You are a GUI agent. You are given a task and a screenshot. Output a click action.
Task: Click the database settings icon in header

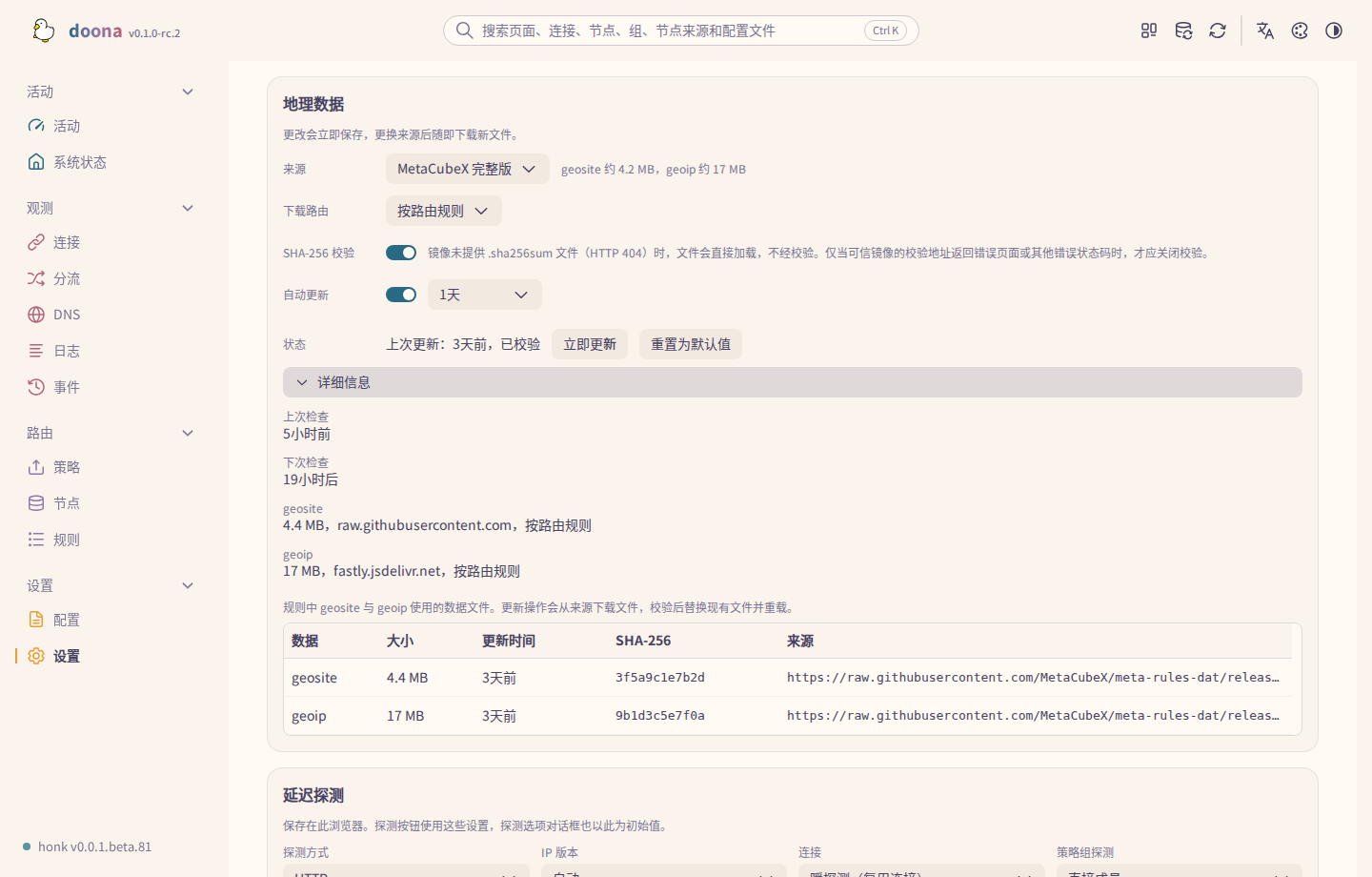coord(1183,31)
